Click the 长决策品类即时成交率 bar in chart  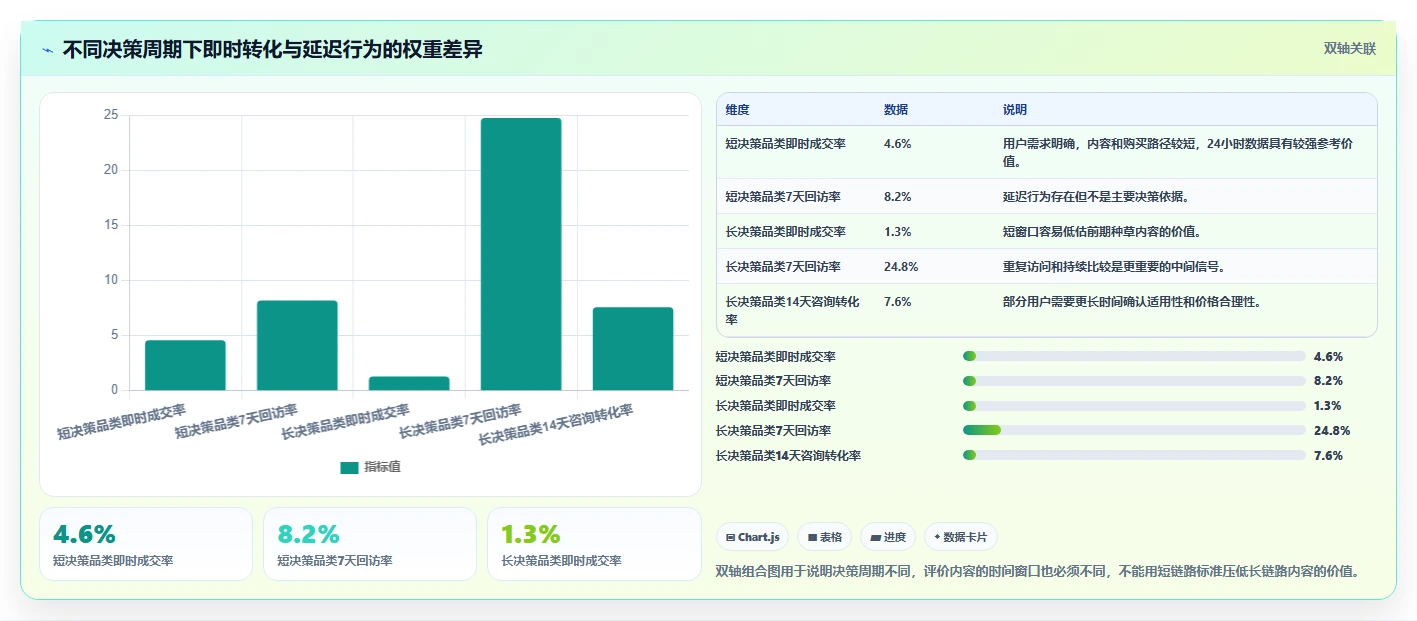tap(409, 383)
